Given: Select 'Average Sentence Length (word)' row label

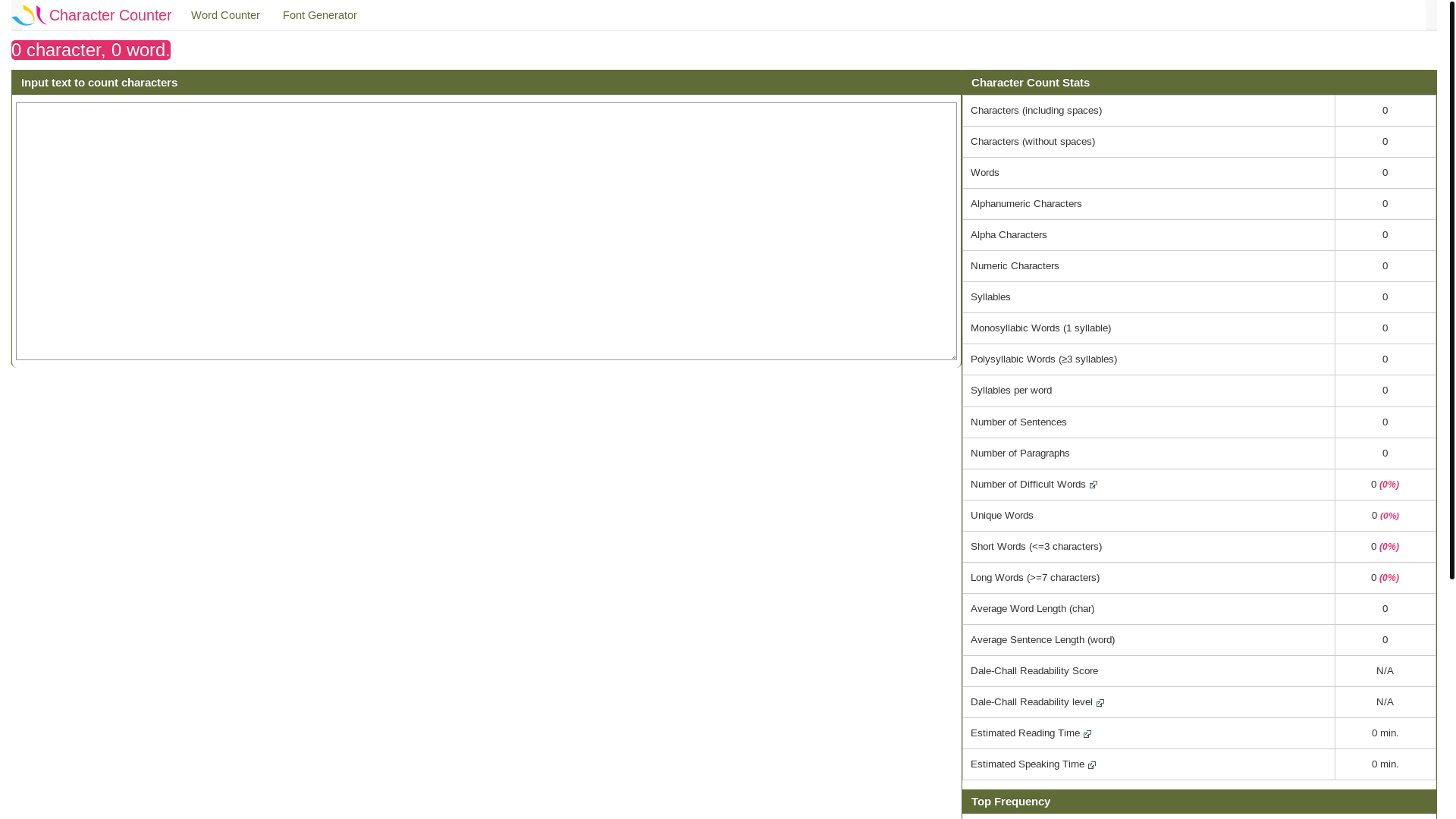Looking at the screenshot, I should pos(1043,640).
